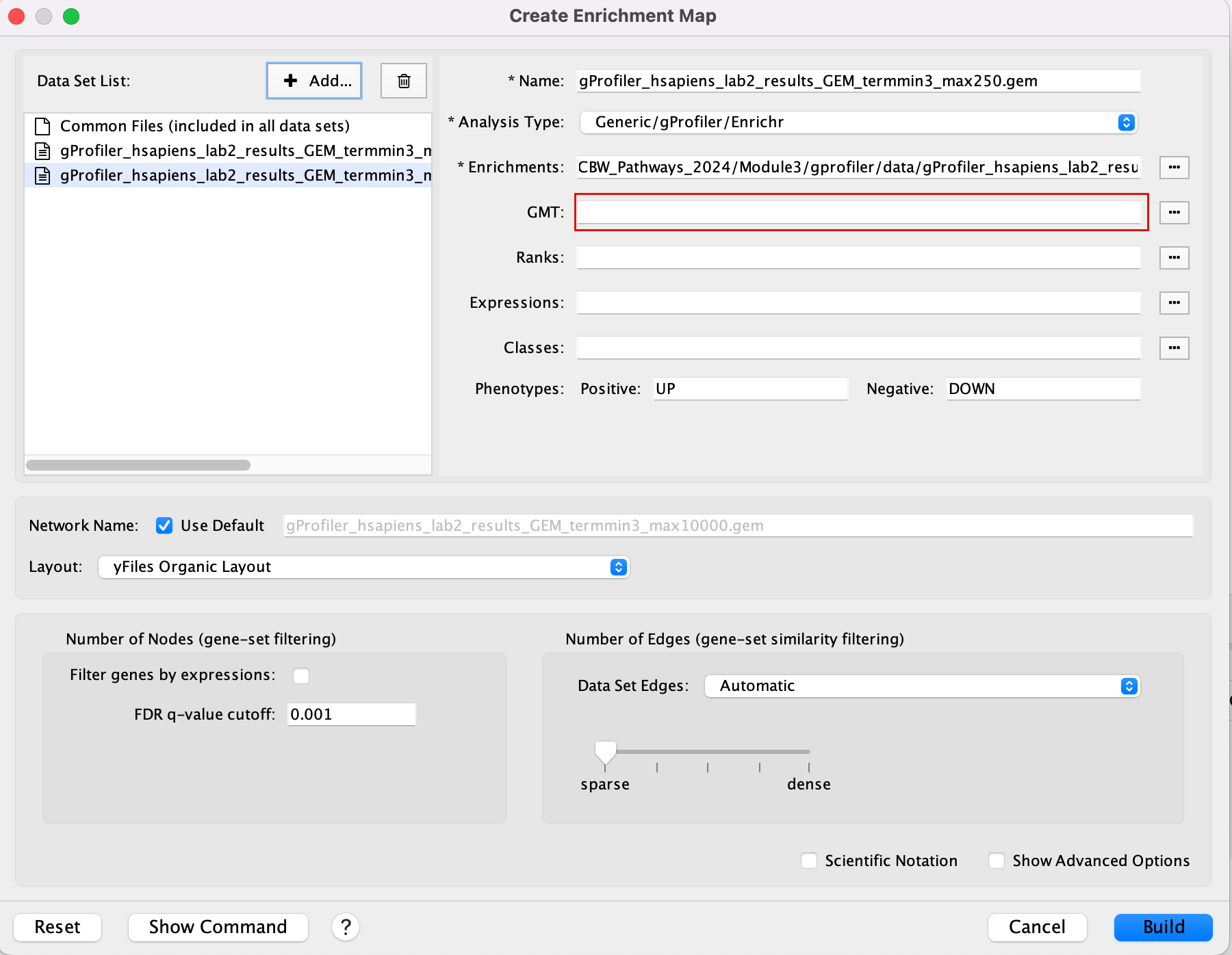Viewport: 1232px width, 955px height.
Task: Open the Data Set Edges dropdown
Action: pyautogui.click(x=922, y=686)
